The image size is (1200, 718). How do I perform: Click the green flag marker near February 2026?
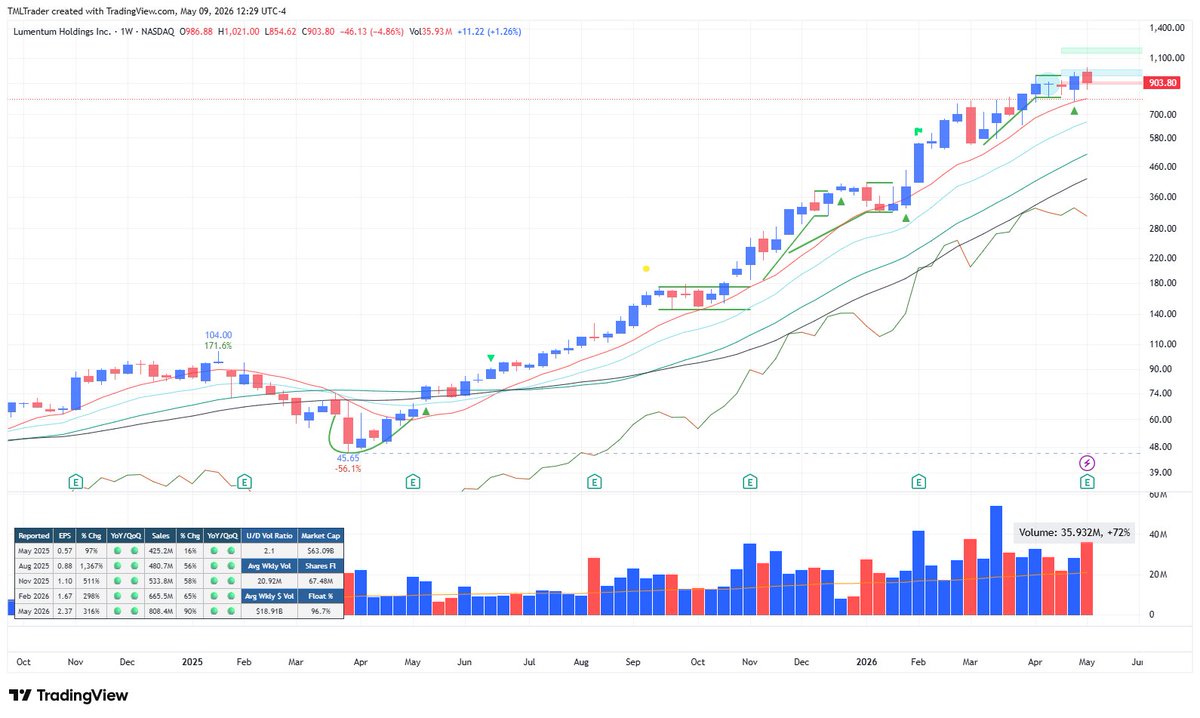(x=917, y=131)
